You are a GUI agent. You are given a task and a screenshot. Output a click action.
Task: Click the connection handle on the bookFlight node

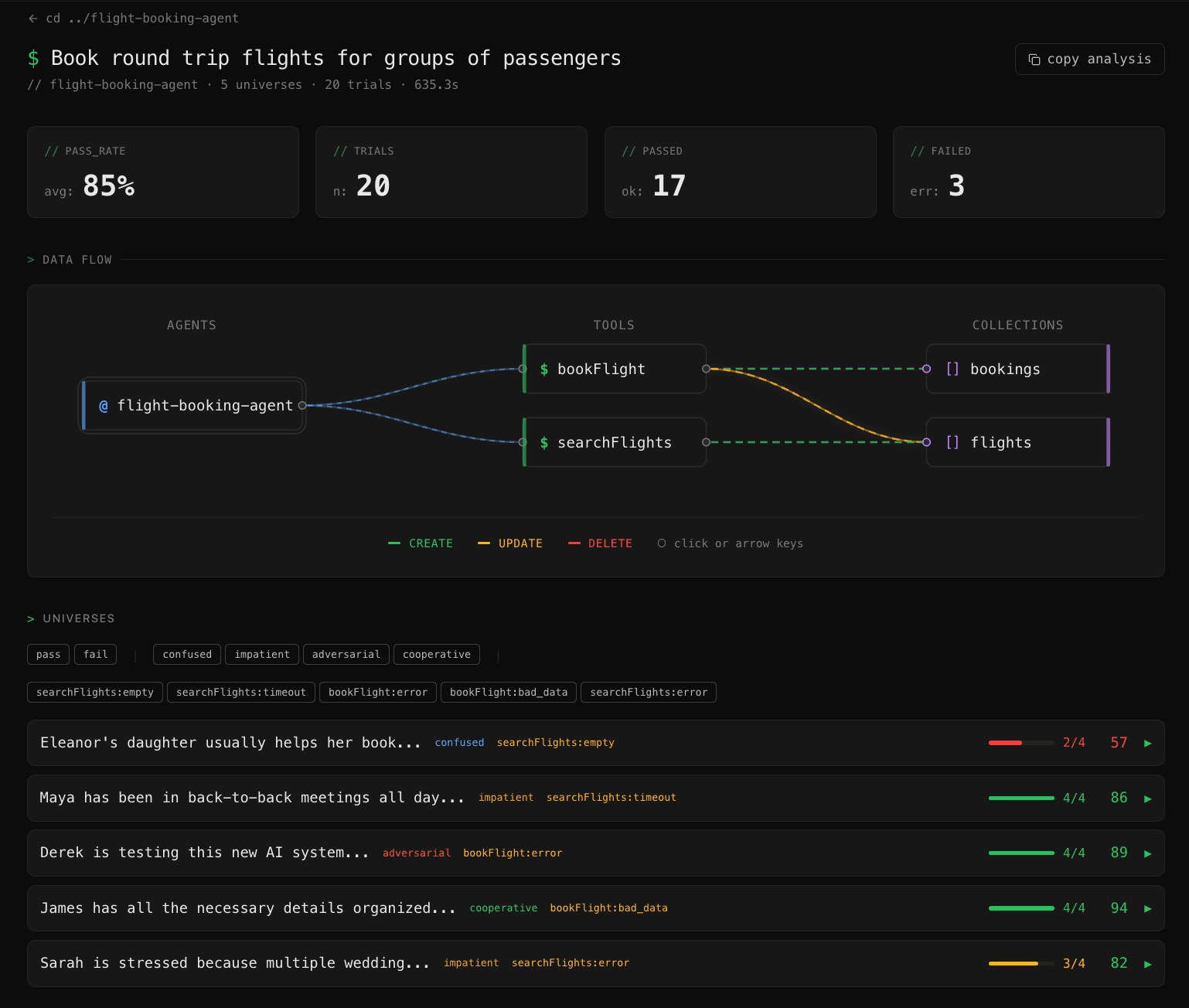(705, 369)
